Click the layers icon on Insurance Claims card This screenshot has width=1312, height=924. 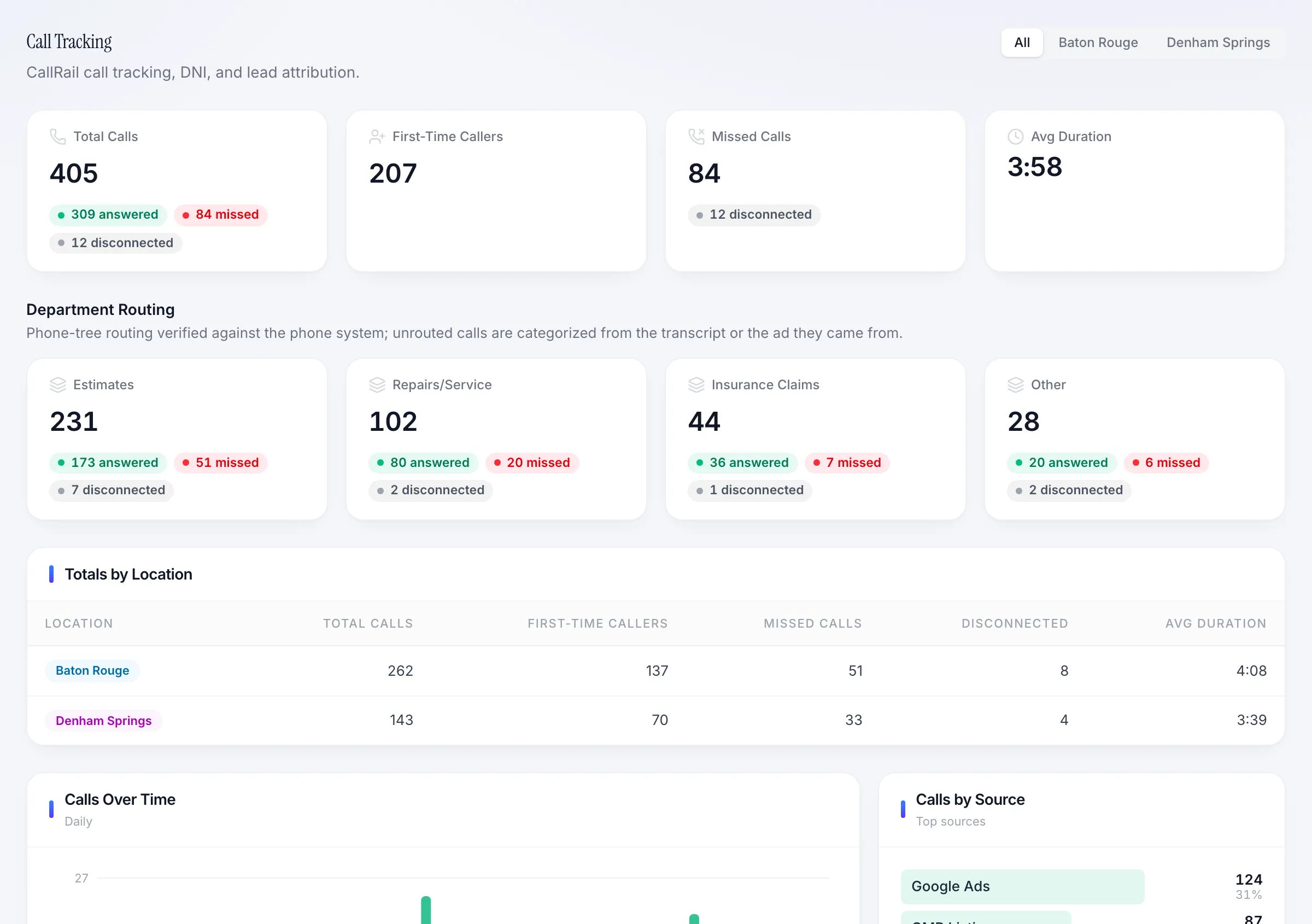pyautogui.click(x=696, y=384)
